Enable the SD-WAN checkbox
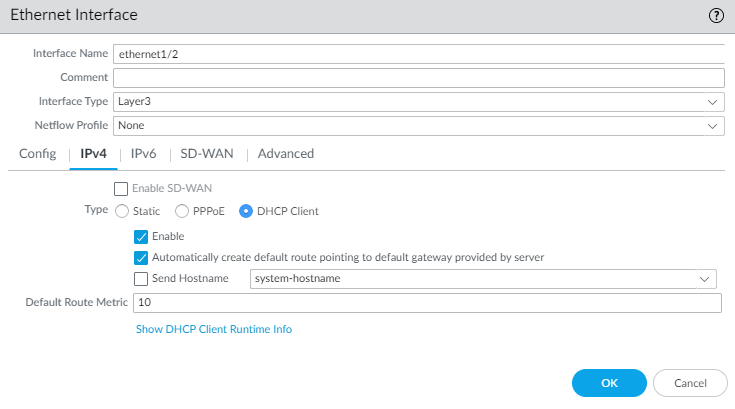The width and height of the screenshot is (735, 409). 121,188
